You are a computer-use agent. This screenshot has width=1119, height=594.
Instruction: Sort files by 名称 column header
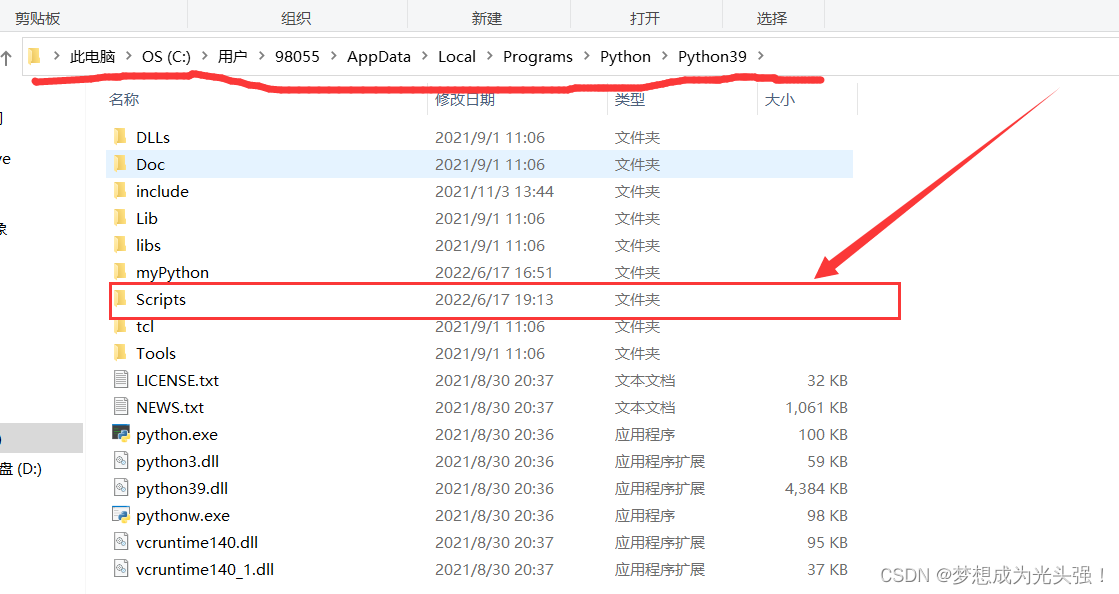123,99
